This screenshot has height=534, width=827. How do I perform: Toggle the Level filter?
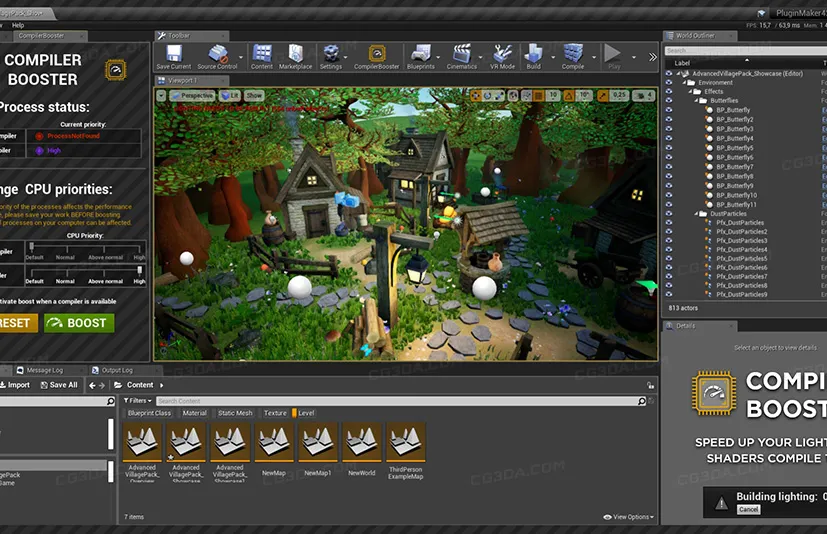(304, 413)
